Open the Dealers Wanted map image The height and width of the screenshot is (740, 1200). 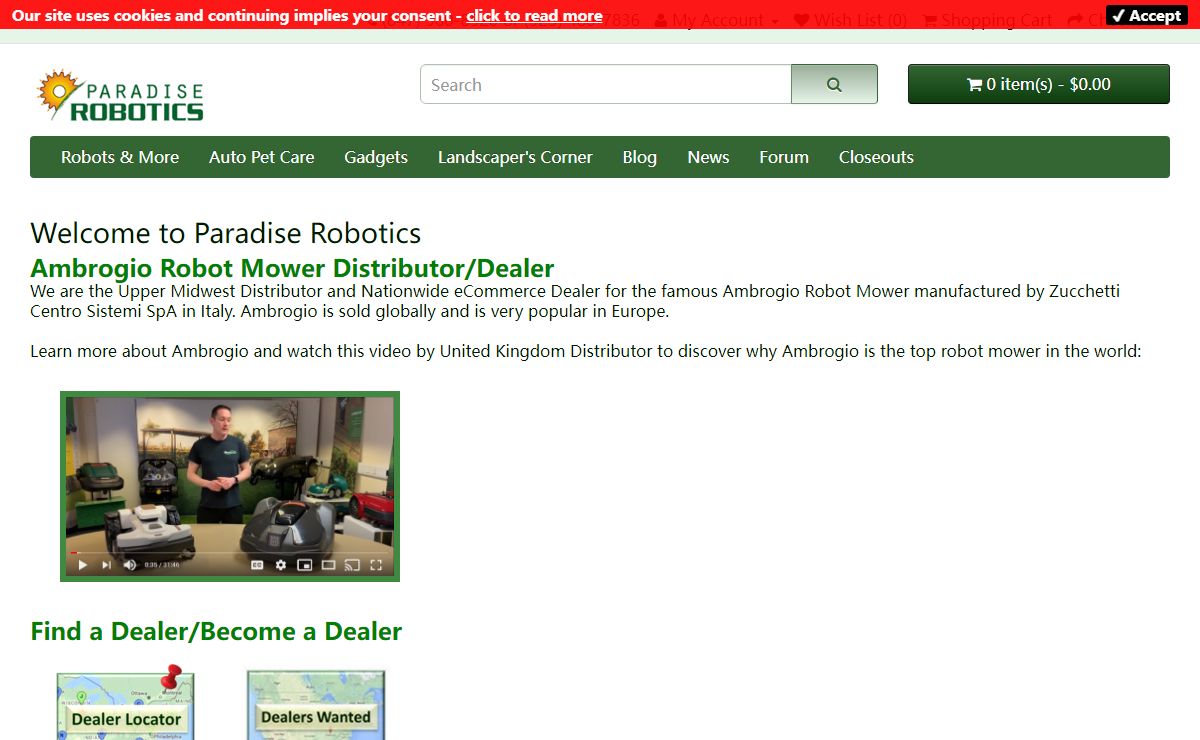[316, 704]
